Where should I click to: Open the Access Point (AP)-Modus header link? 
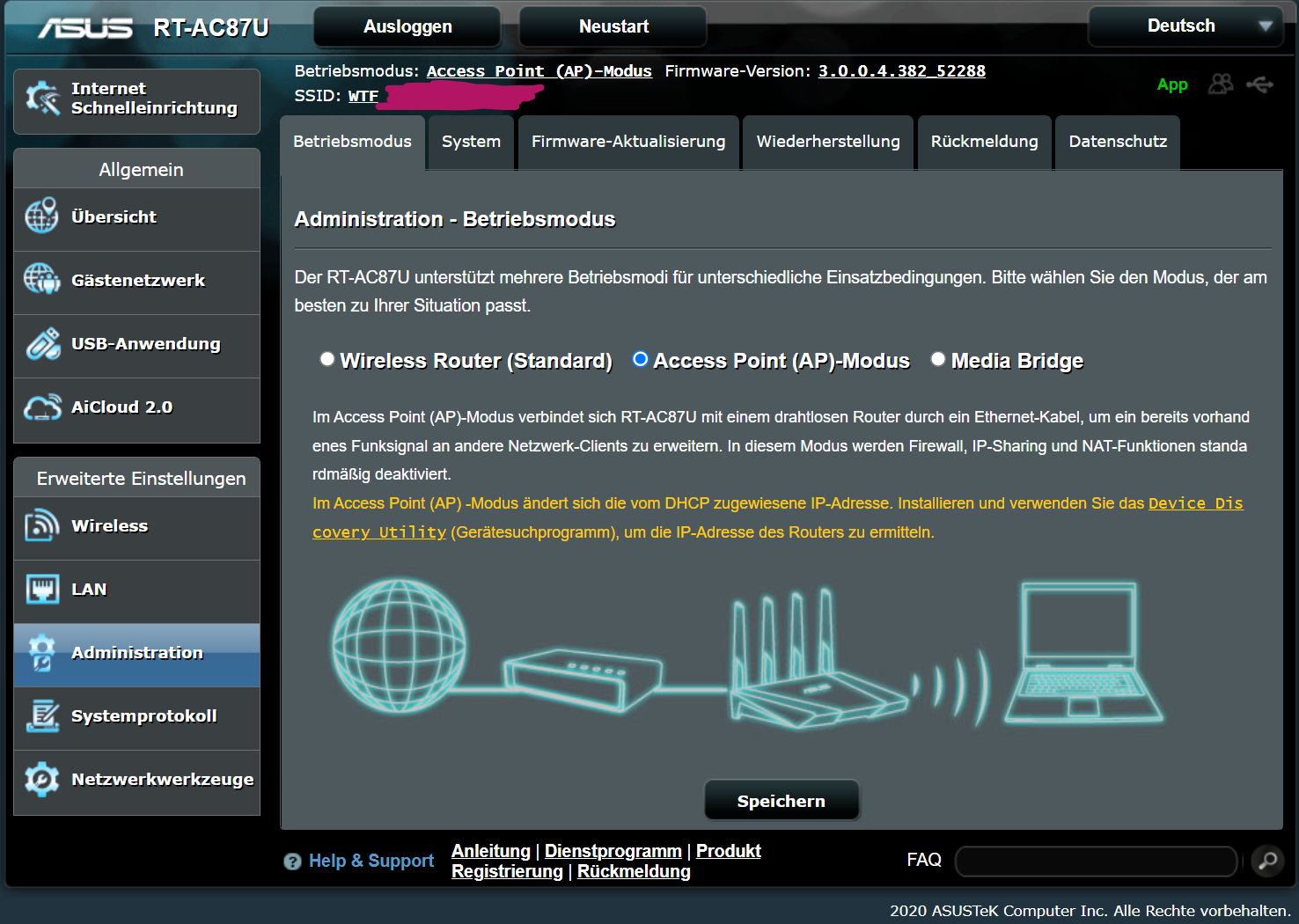[539, 71]
